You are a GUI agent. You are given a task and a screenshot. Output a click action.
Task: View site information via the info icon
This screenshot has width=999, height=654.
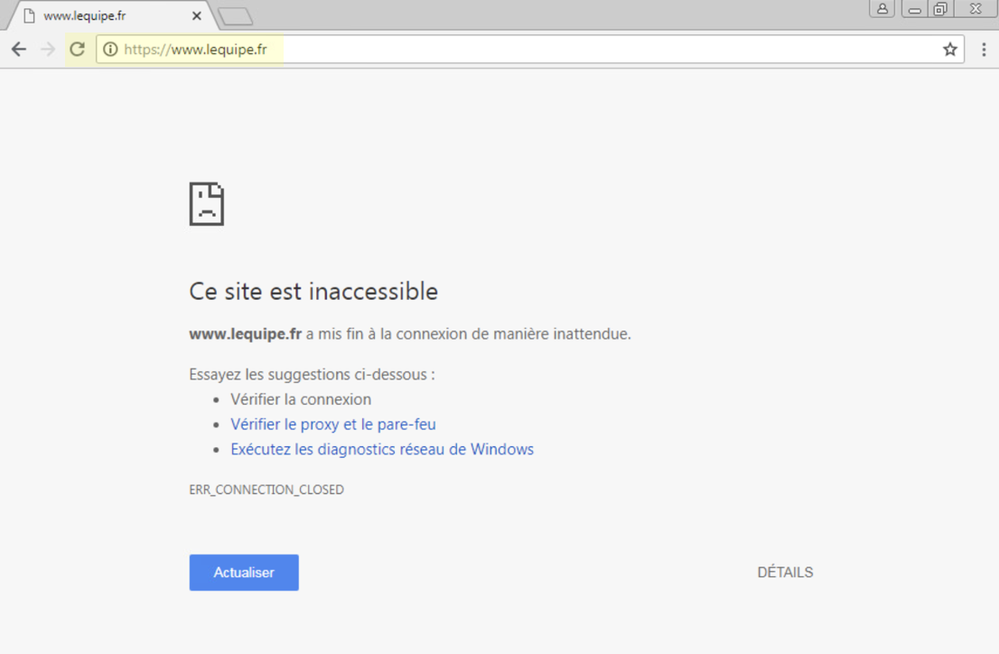coord(110,49)
